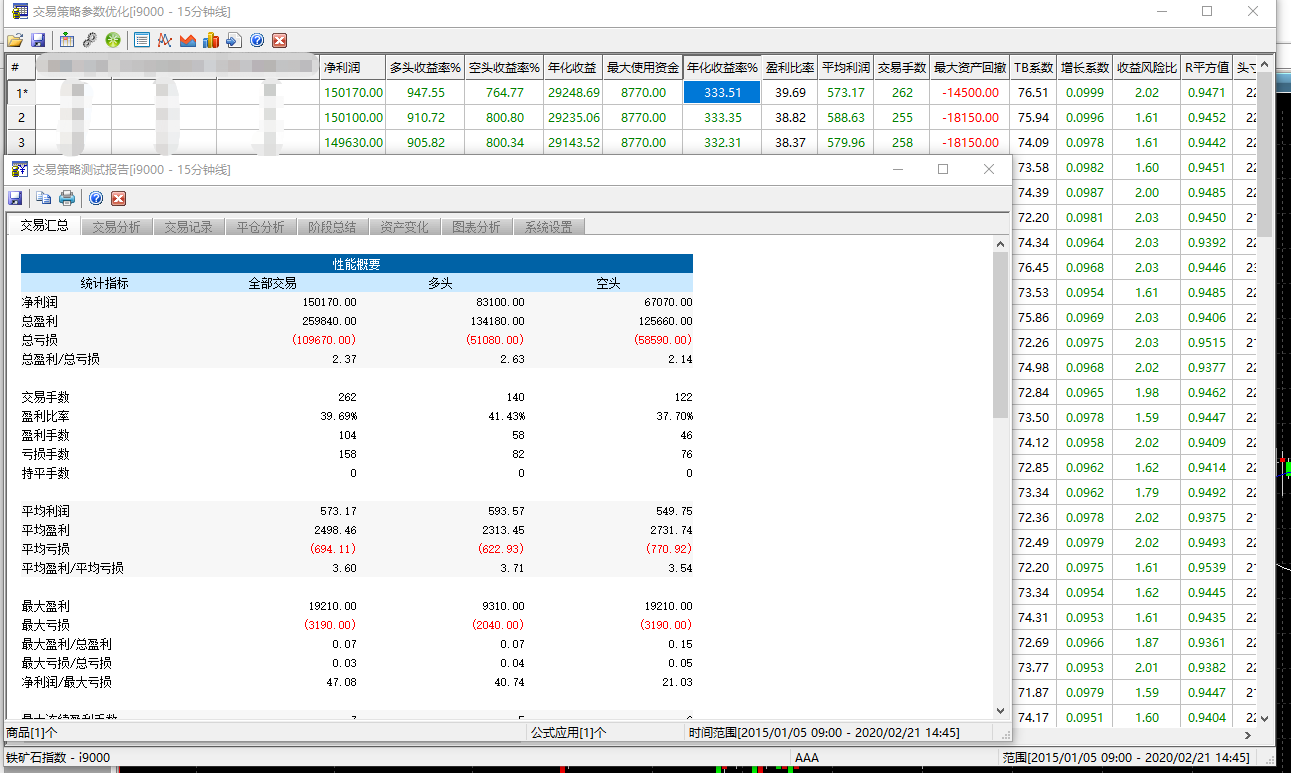
Task: Open the 资产变化 tab
Action: pyautogui.click(x=405, y=227)
